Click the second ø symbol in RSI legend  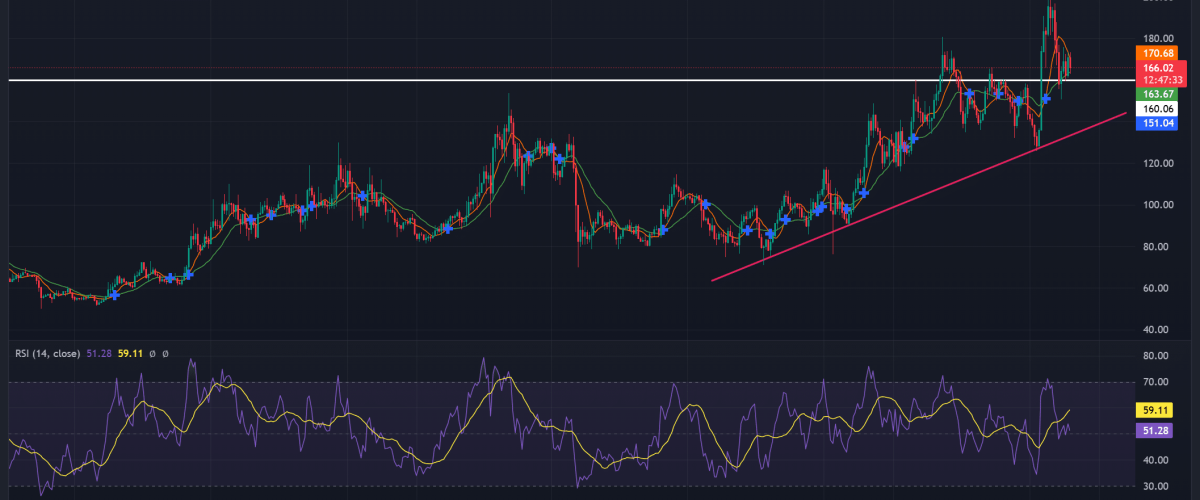tap(165, 352)
